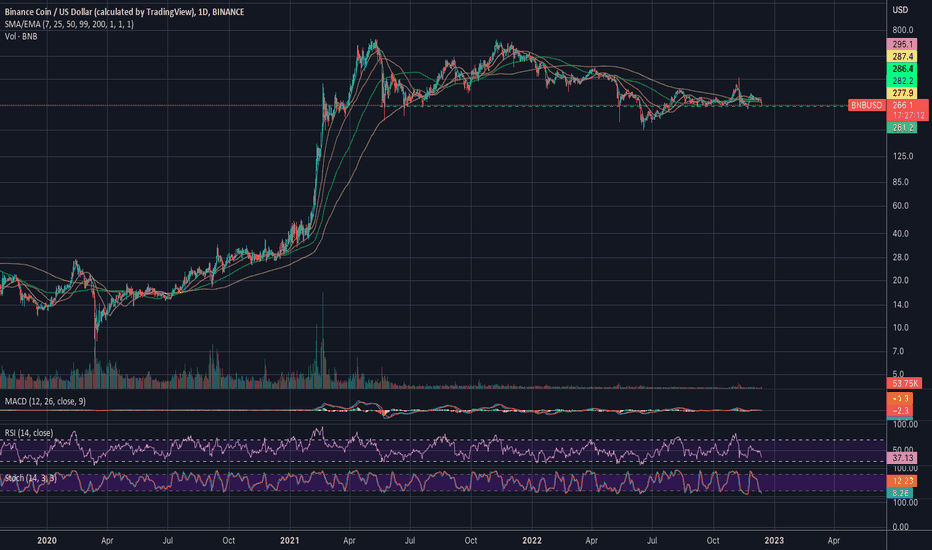Click the 28.0 price axis tick

coord(900,257)
